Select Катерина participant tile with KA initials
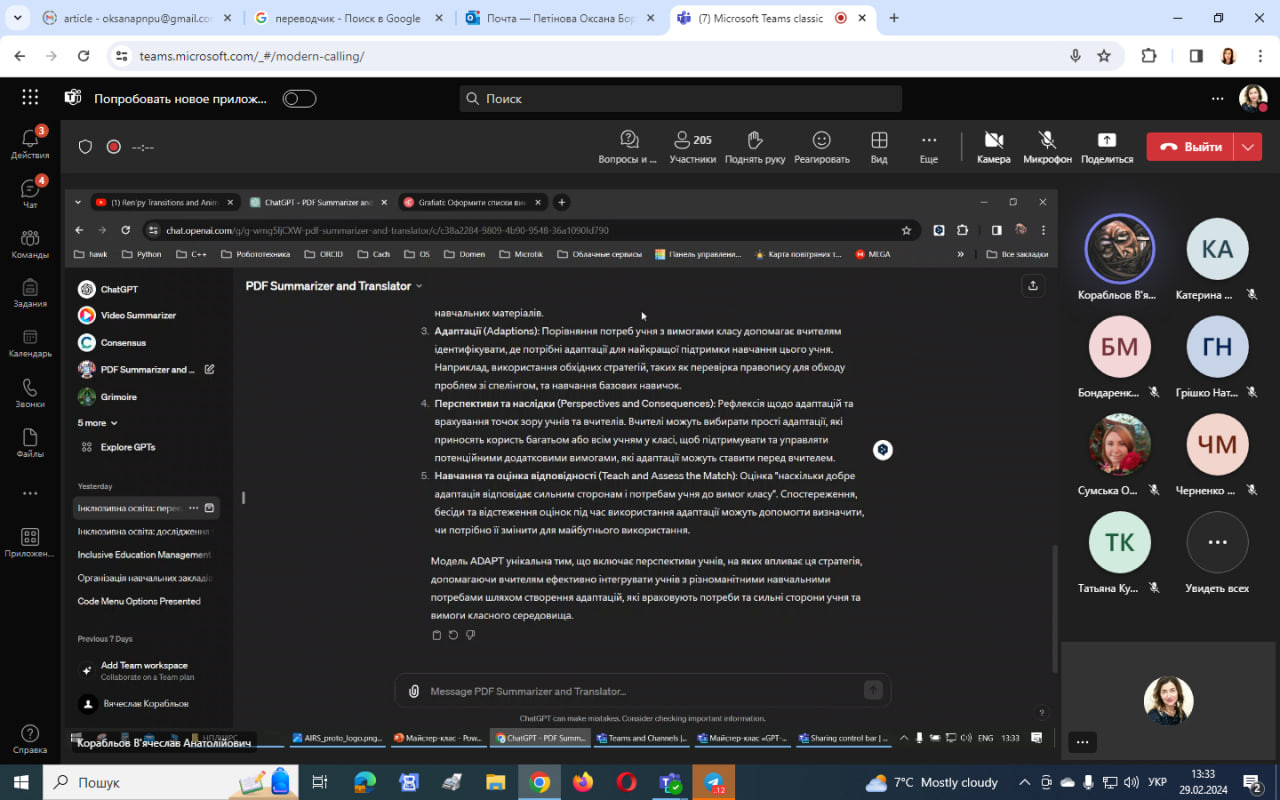Image resolution: width=1280 pixels, height=800 pixels. click(x=1217, y=259)
